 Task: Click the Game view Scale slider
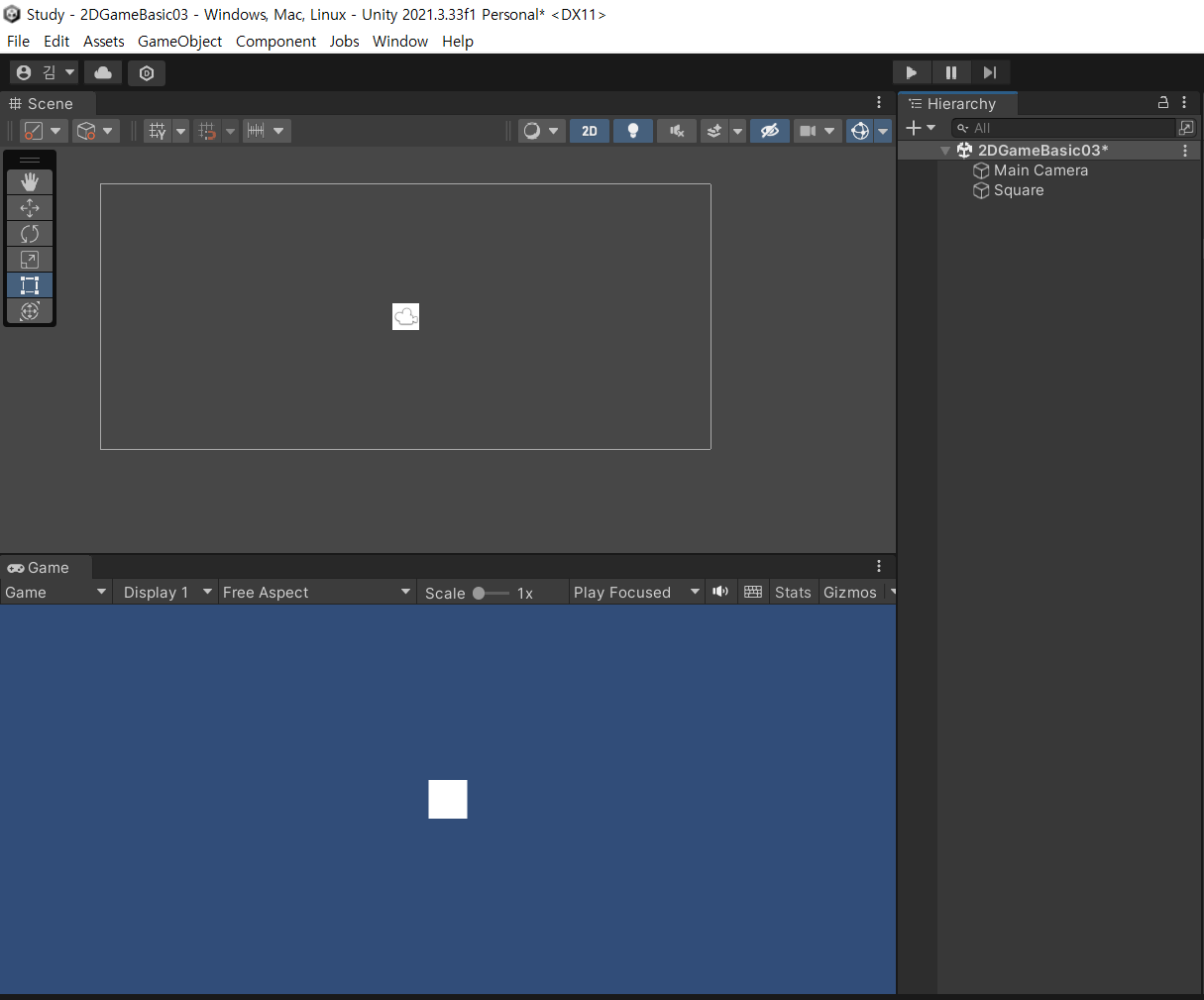491,593
